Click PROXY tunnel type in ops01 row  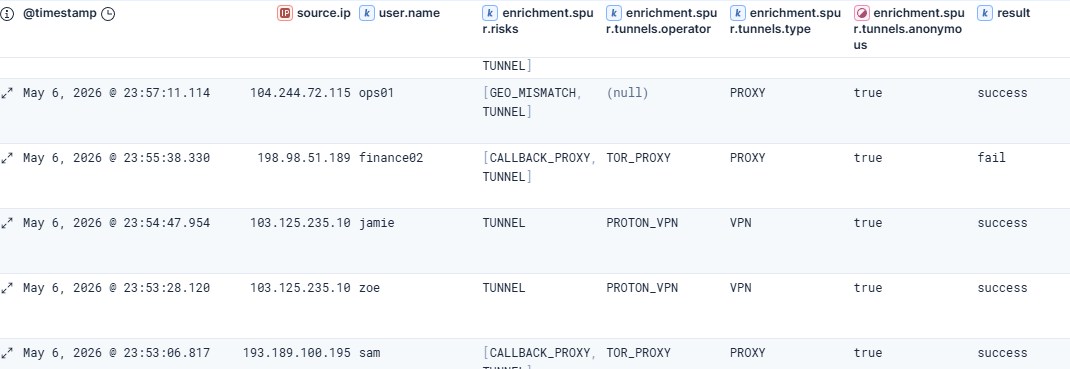point(748,93)
